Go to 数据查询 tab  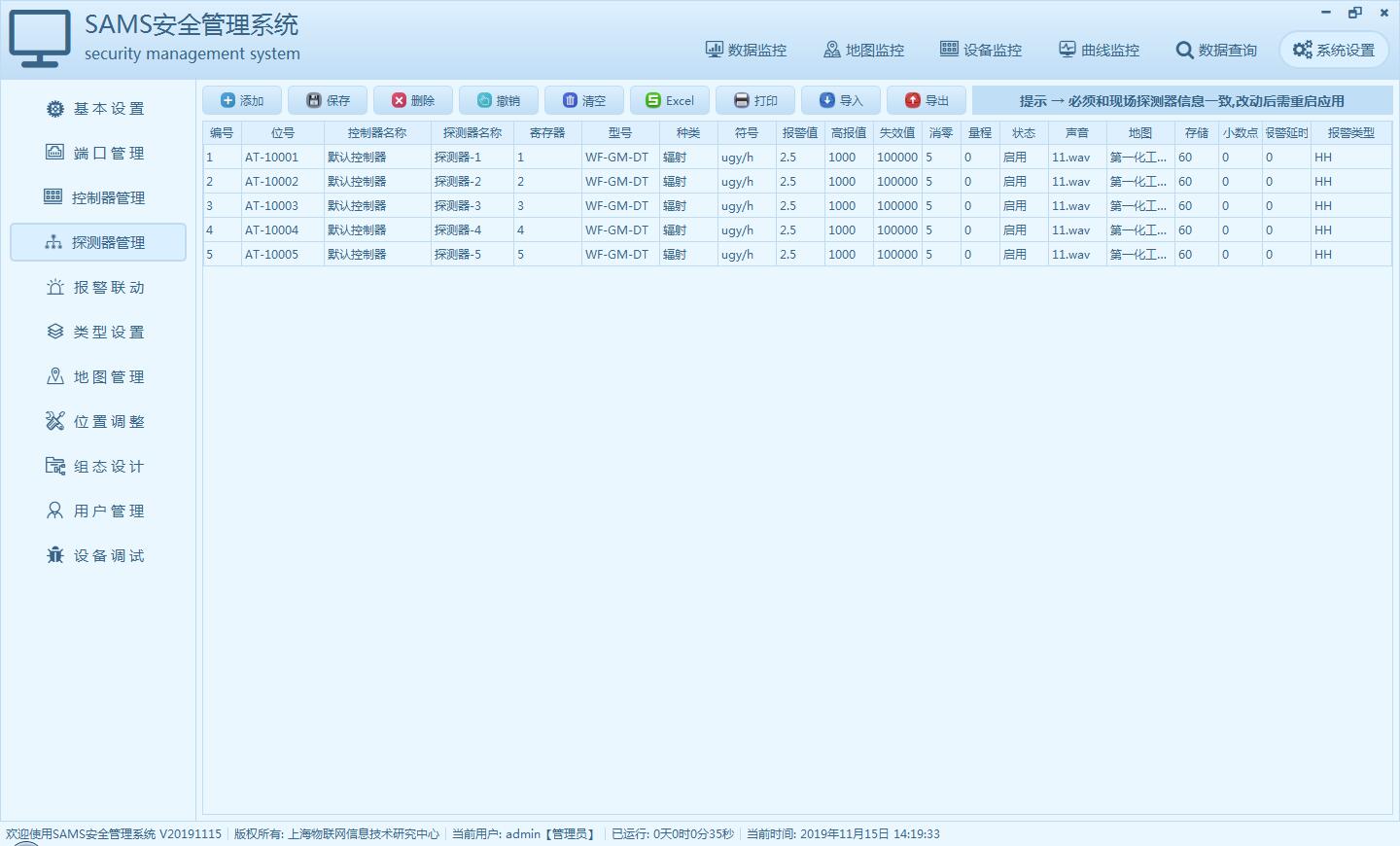1216,50
